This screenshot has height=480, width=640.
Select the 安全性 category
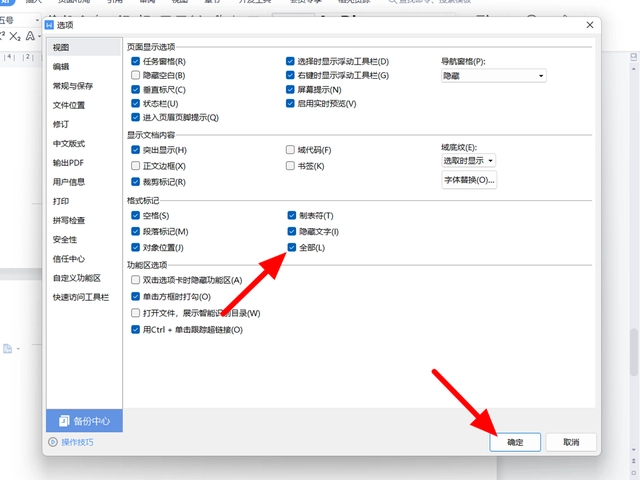tap(84, 240)
